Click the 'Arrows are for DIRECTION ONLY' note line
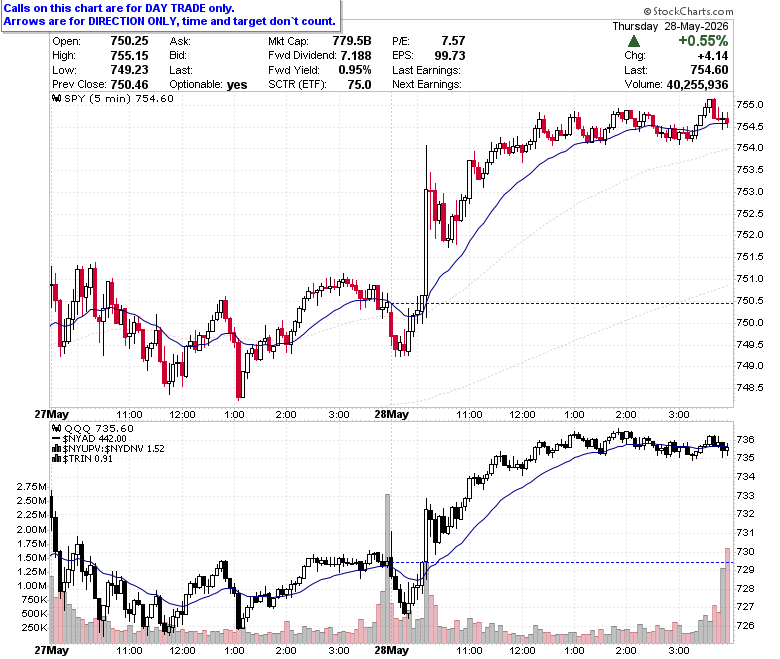780x659 pixels. coord(170,21)
